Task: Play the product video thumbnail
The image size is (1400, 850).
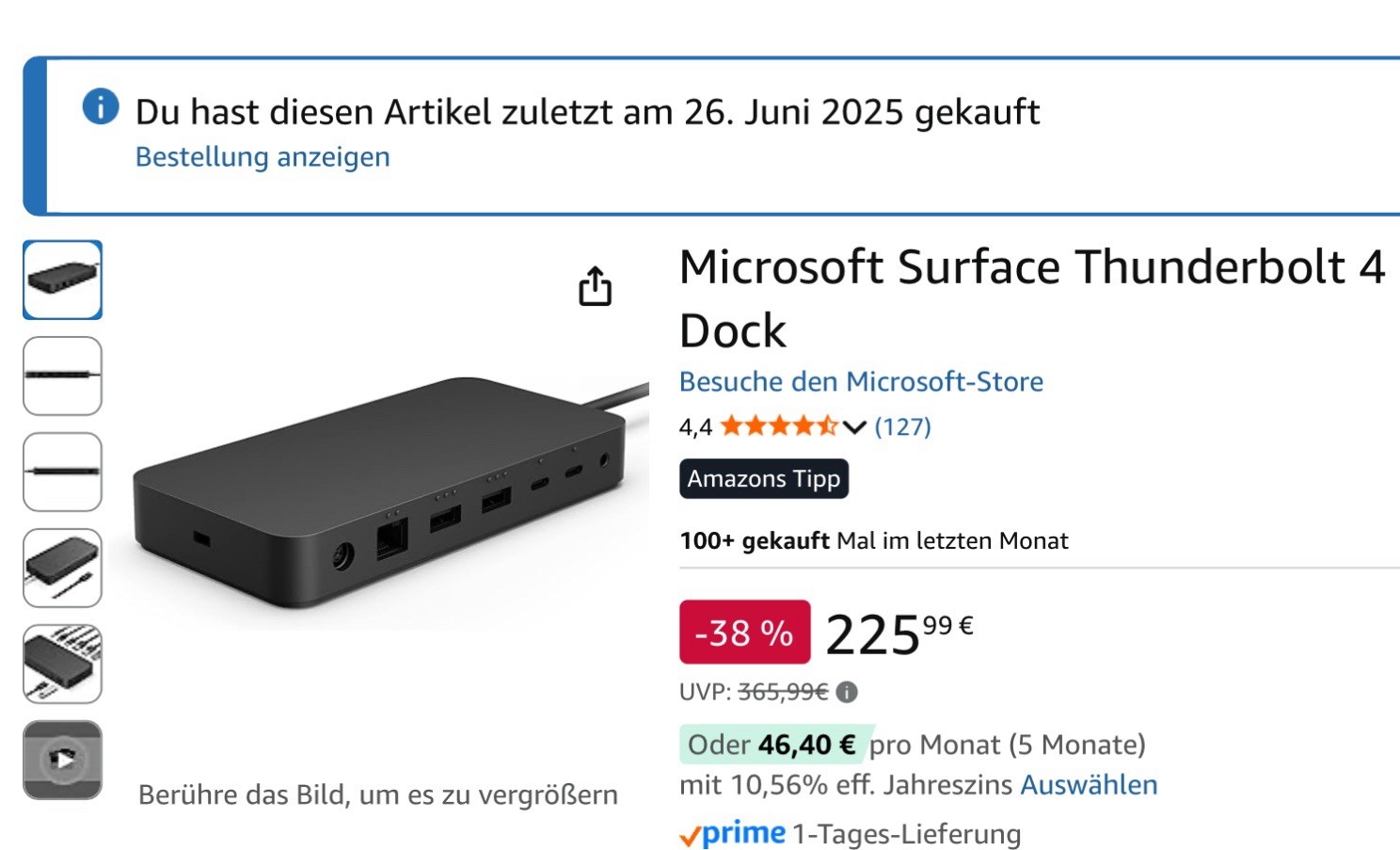Action: click(62, 759)
